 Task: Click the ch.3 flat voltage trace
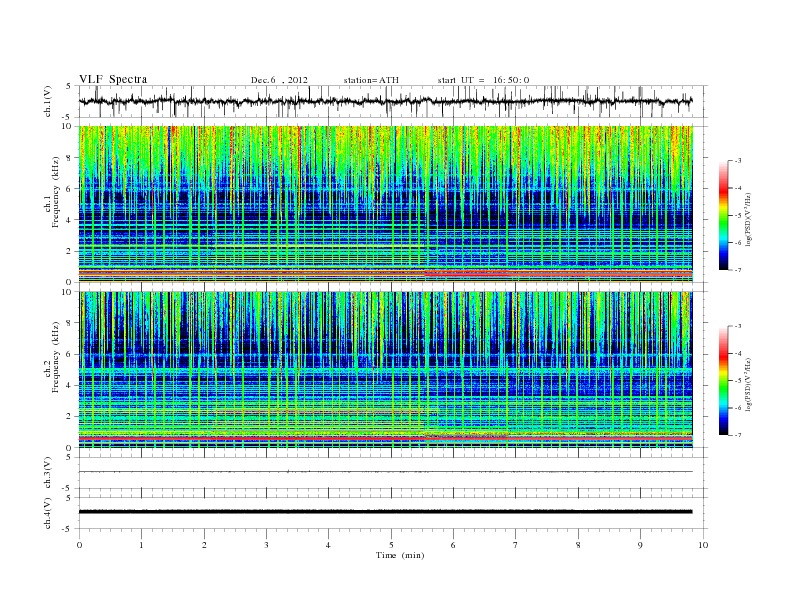pyautogui.click(x=385, y=472)
